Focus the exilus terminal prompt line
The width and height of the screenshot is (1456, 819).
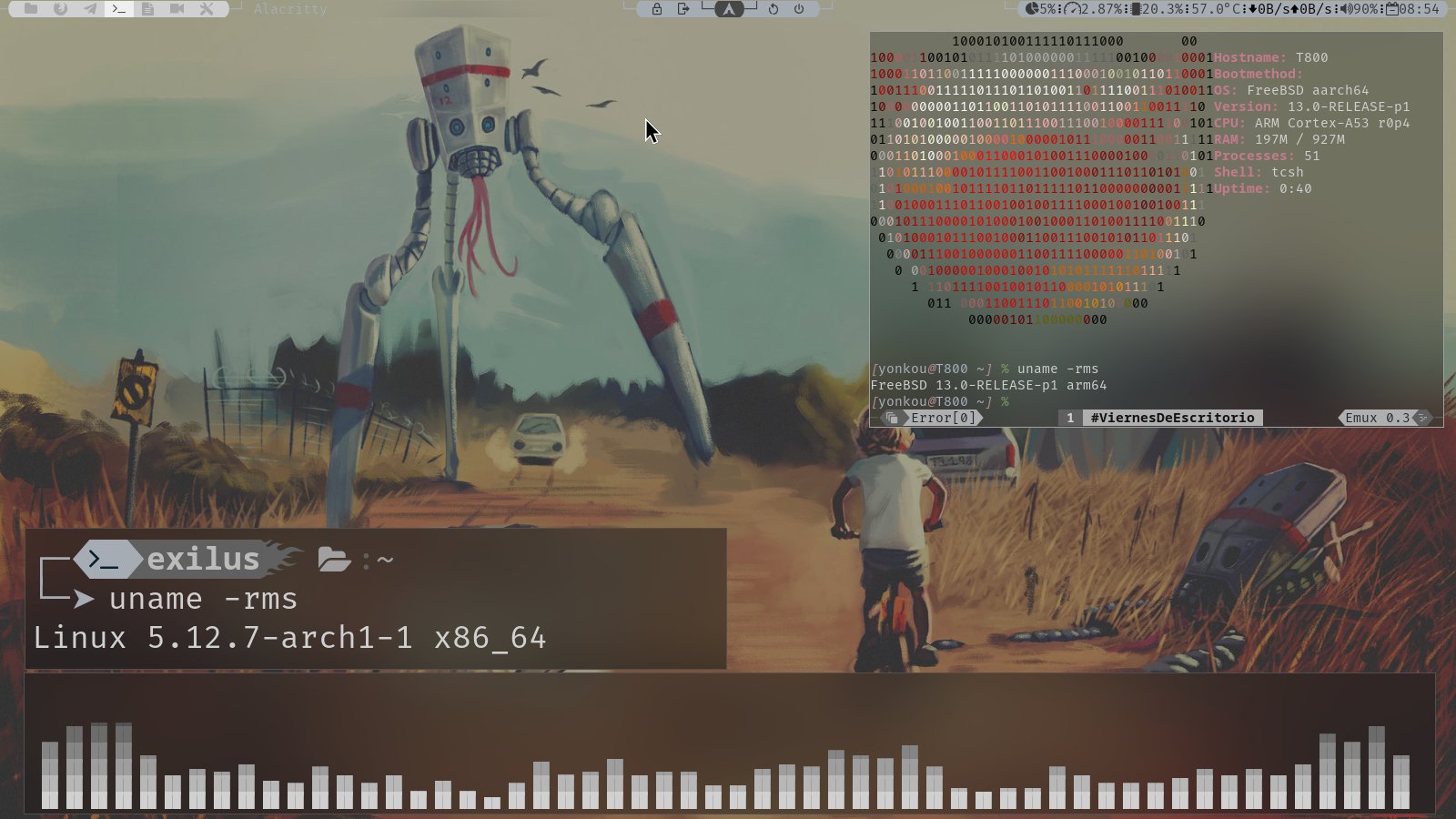203,599
